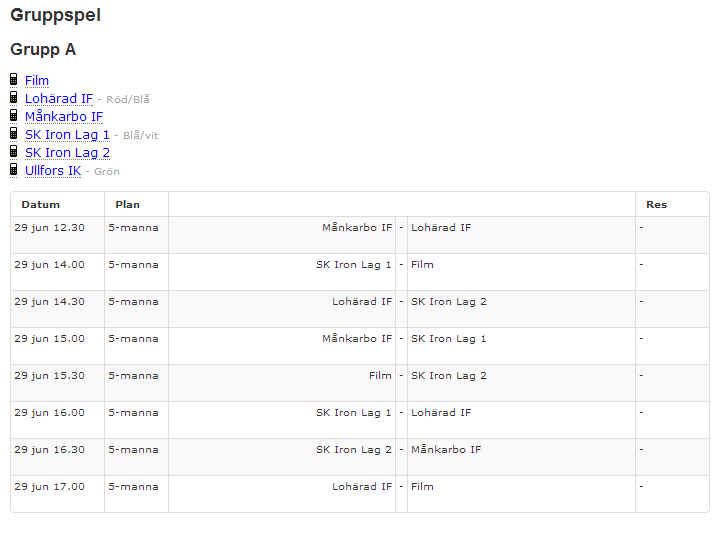This screenshot has width=721, height=548.
Task: Open the SK Iron Lag 1 link
Action: [67, 135]
